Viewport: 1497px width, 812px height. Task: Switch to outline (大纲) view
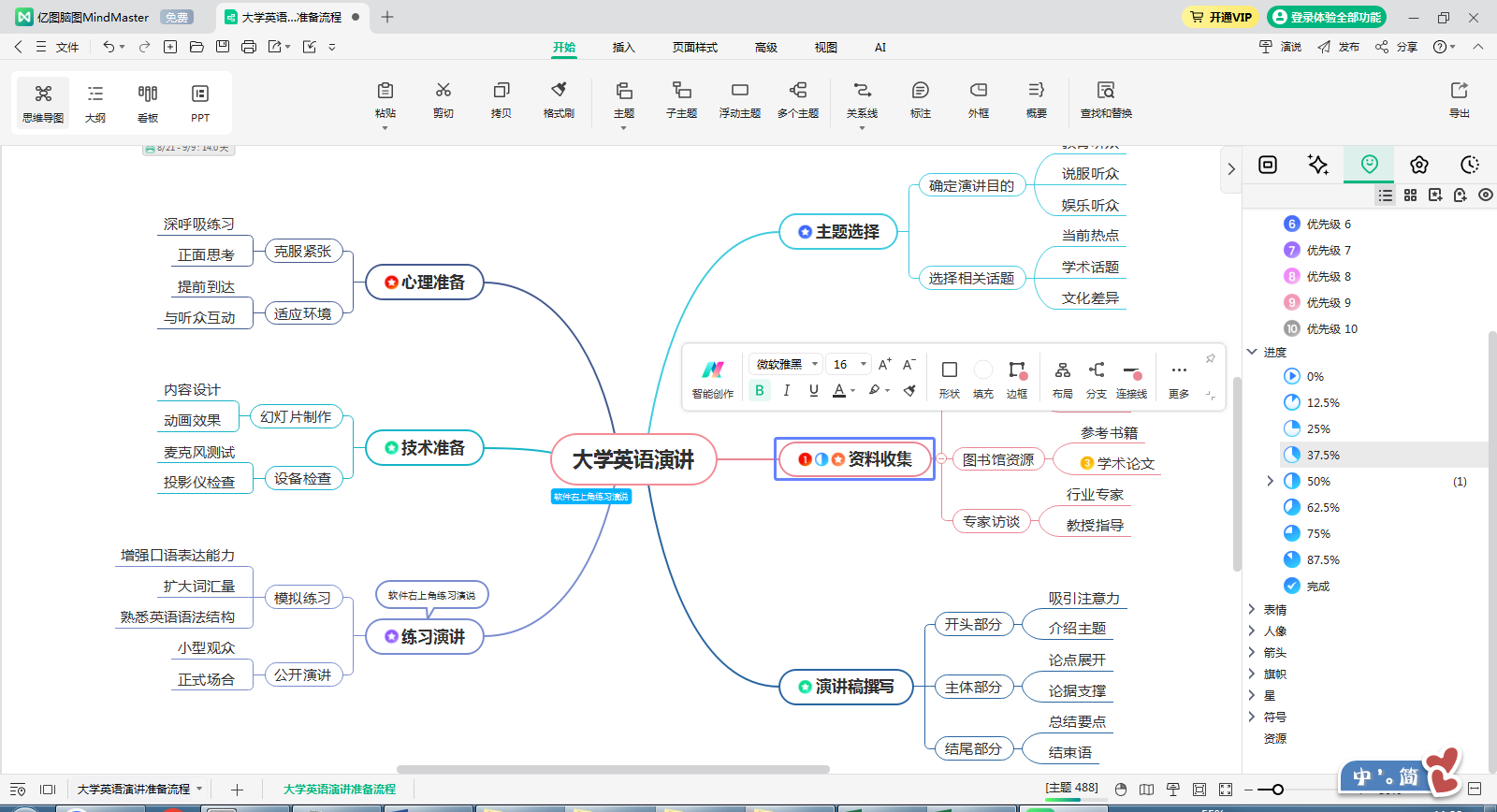point(95,103)
